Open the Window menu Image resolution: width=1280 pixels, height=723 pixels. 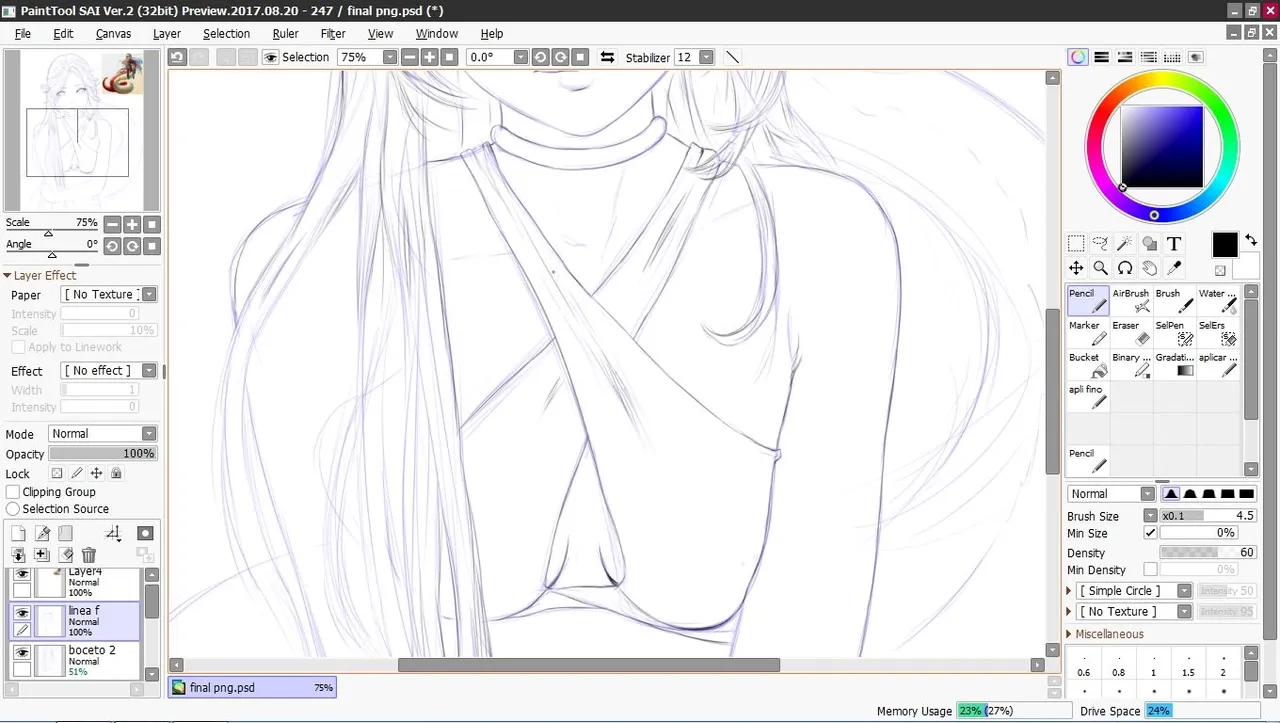coord(436,33)
